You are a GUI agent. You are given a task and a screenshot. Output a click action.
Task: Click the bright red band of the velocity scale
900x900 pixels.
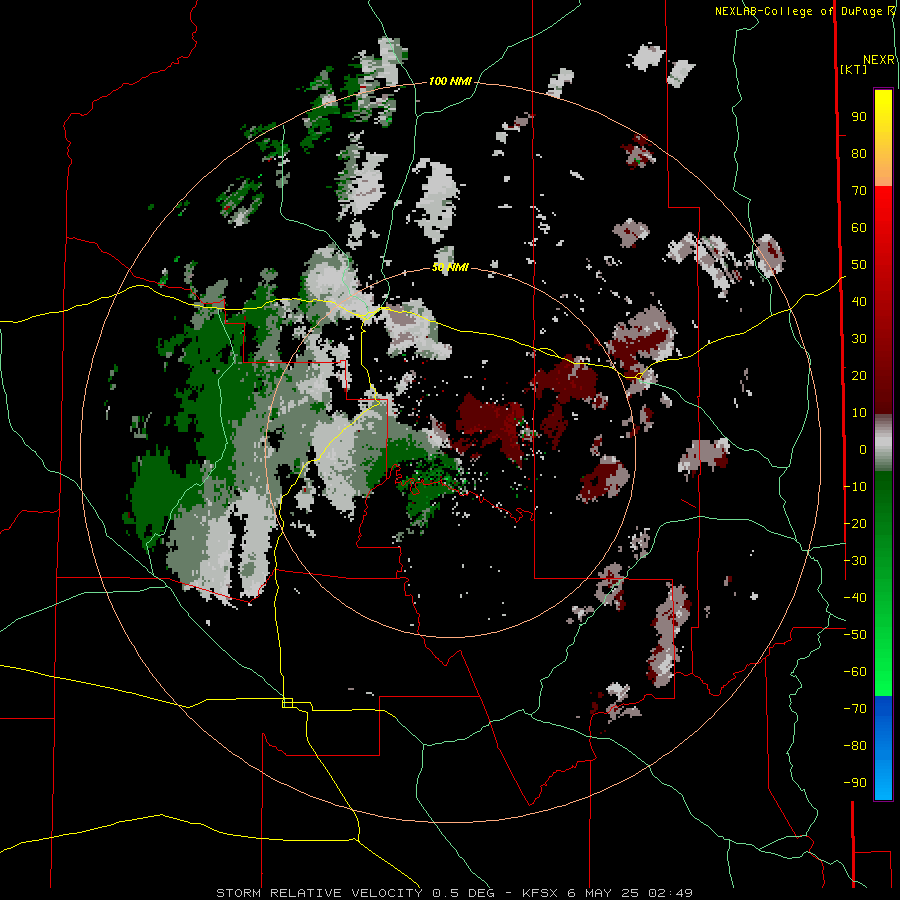tap(883, 210)
